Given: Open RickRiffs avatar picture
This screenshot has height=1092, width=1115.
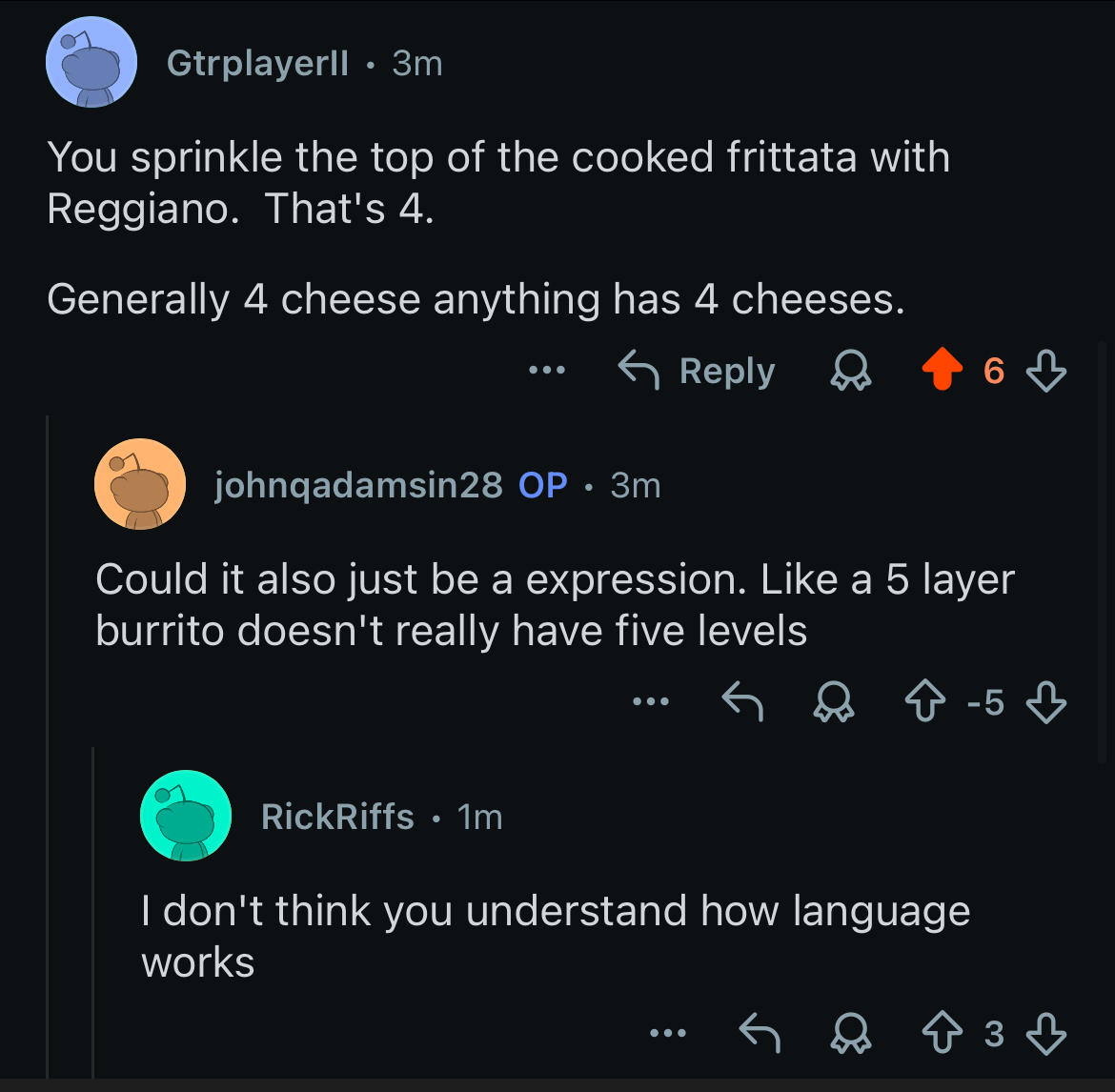Looking at the screenshot, I should 186,817.
